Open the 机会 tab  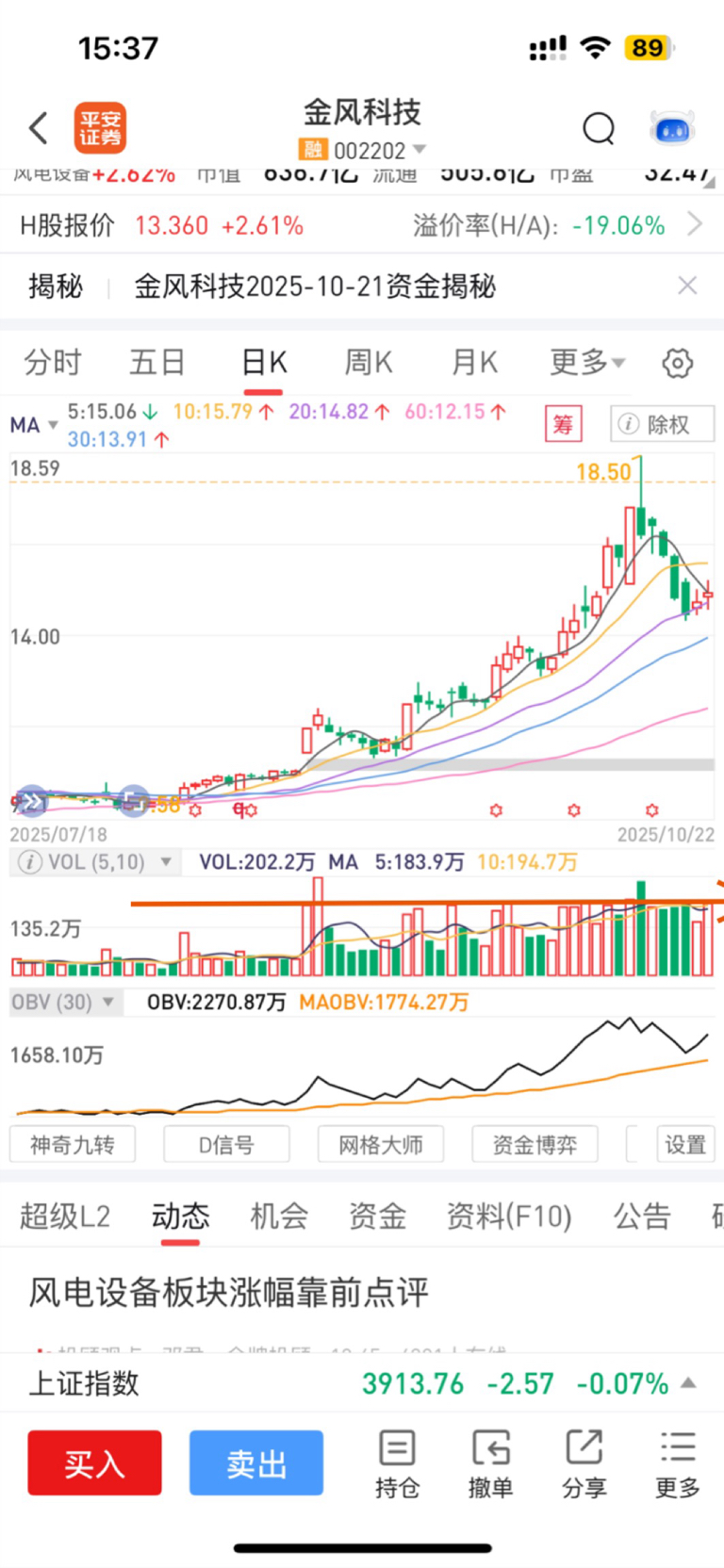(279, 1216)
